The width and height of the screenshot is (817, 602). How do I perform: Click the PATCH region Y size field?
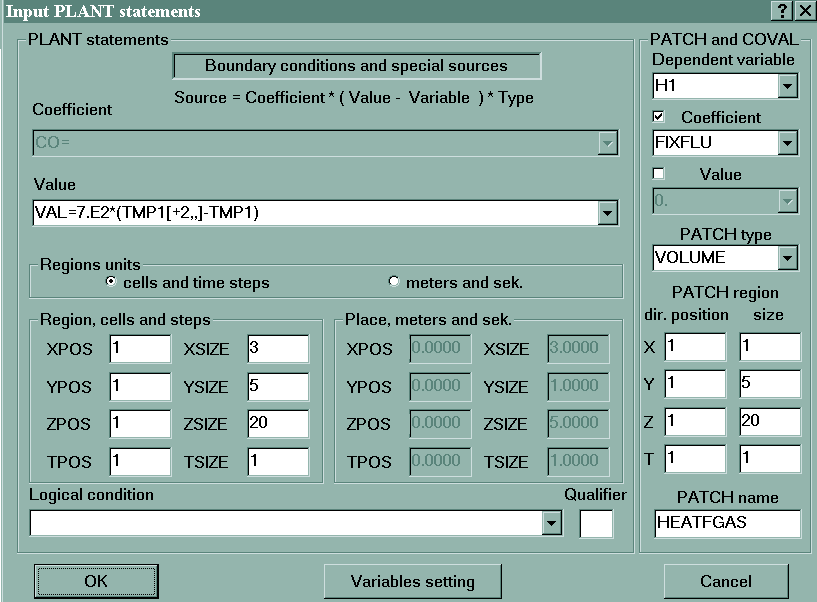pyautogui.click(x=769, y=384)
